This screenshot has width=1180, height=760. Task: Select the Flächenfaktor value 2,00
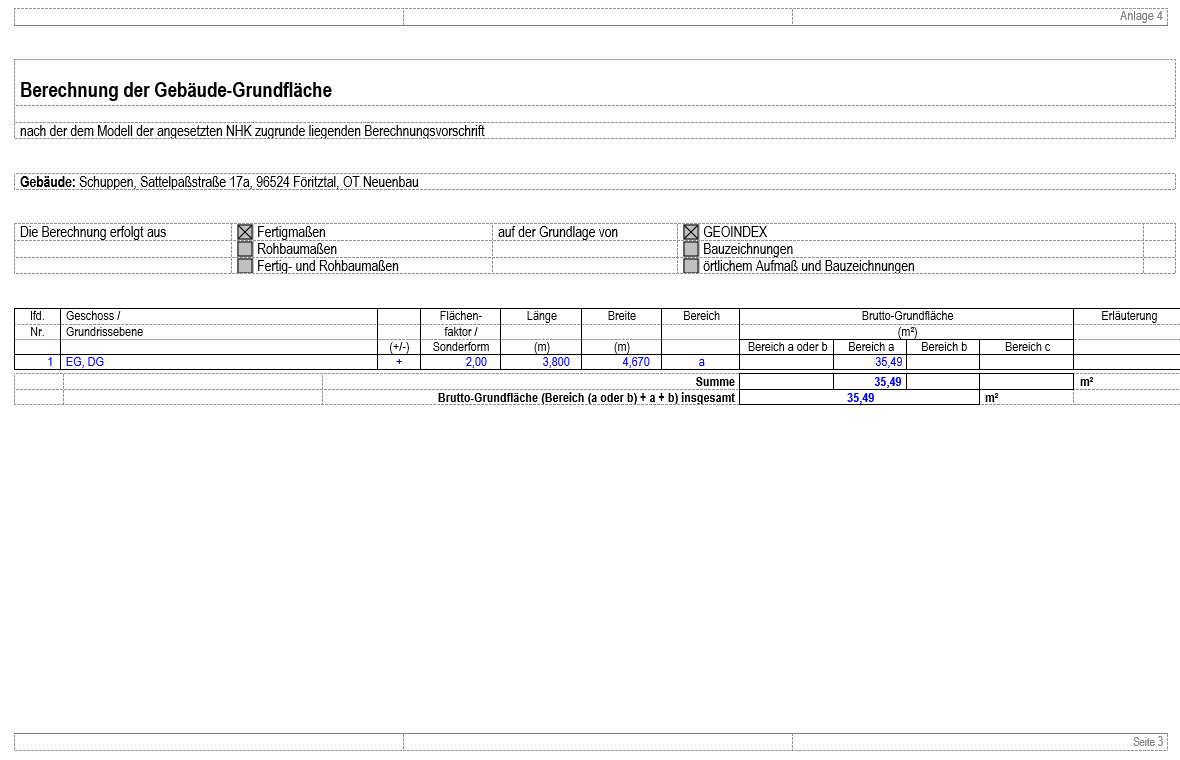point(461,362)
